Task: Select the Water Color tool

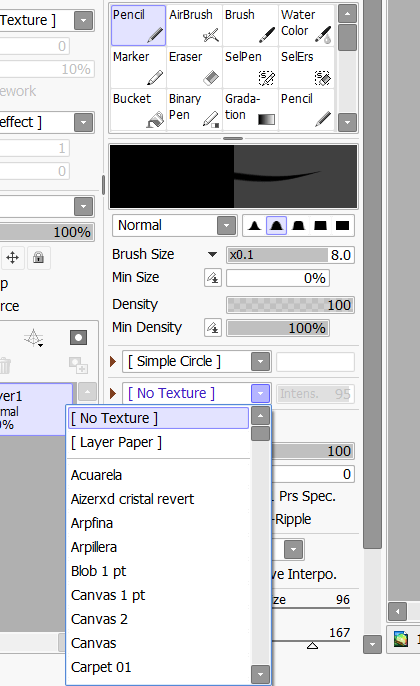Action: [306, 25]
